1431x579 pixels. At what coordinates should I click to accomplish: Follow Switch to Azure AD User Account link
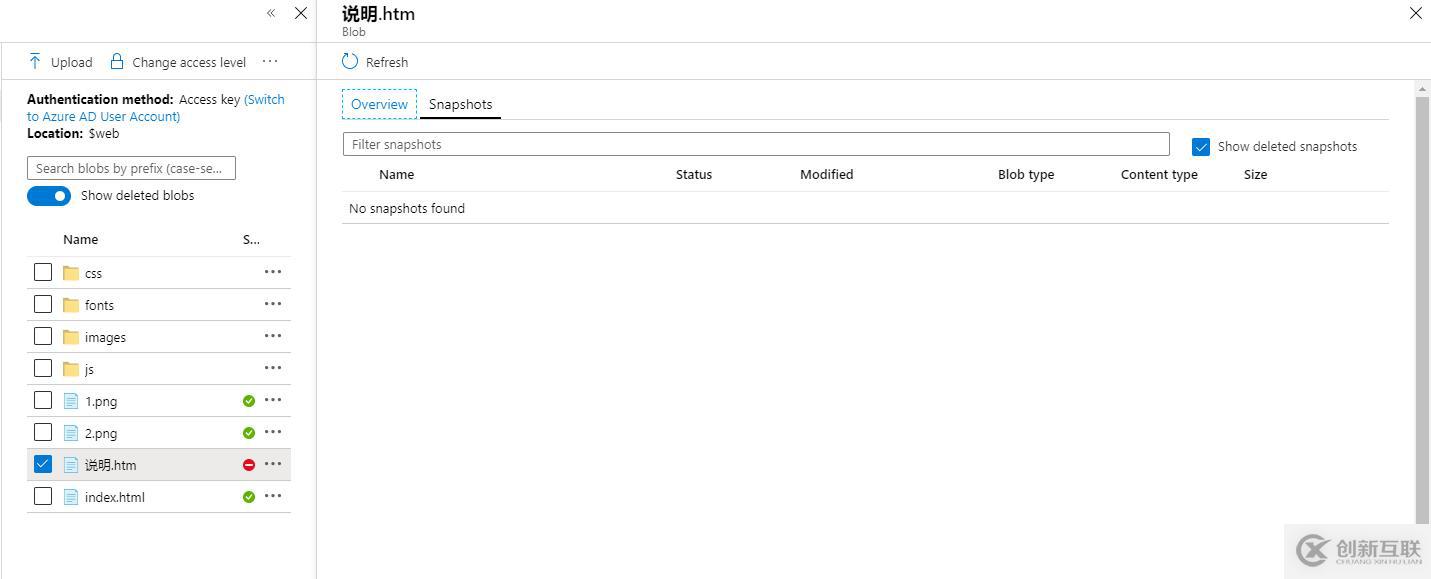point(156,108)
